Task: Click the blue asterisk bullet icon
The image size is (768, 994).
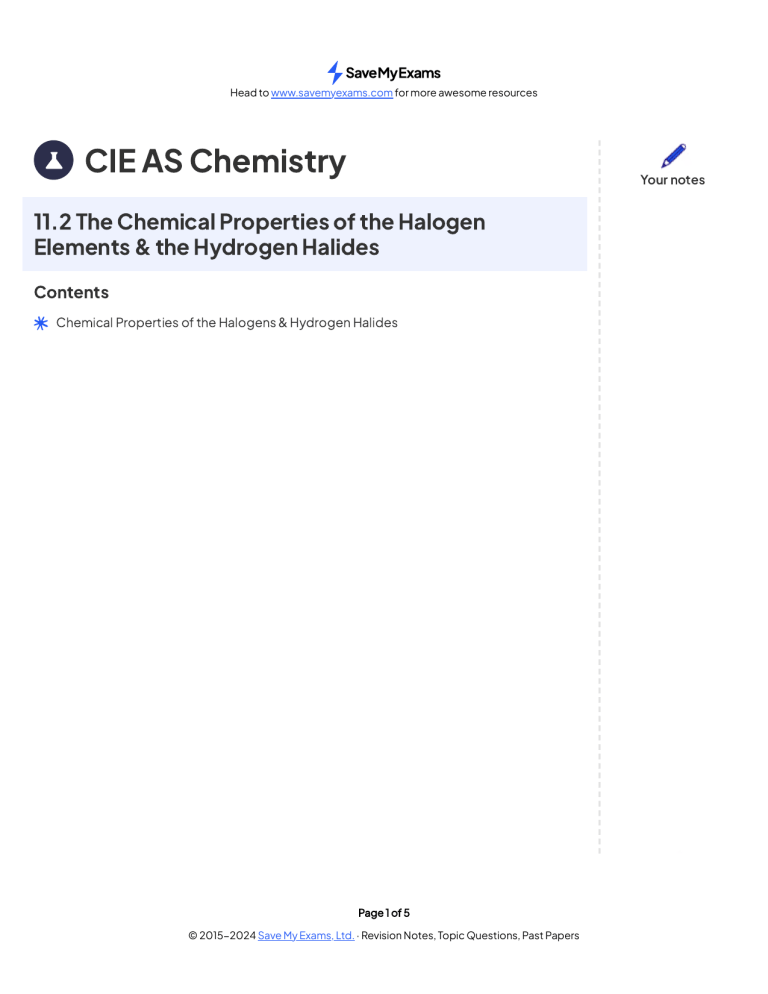Action: click(41, 323)
